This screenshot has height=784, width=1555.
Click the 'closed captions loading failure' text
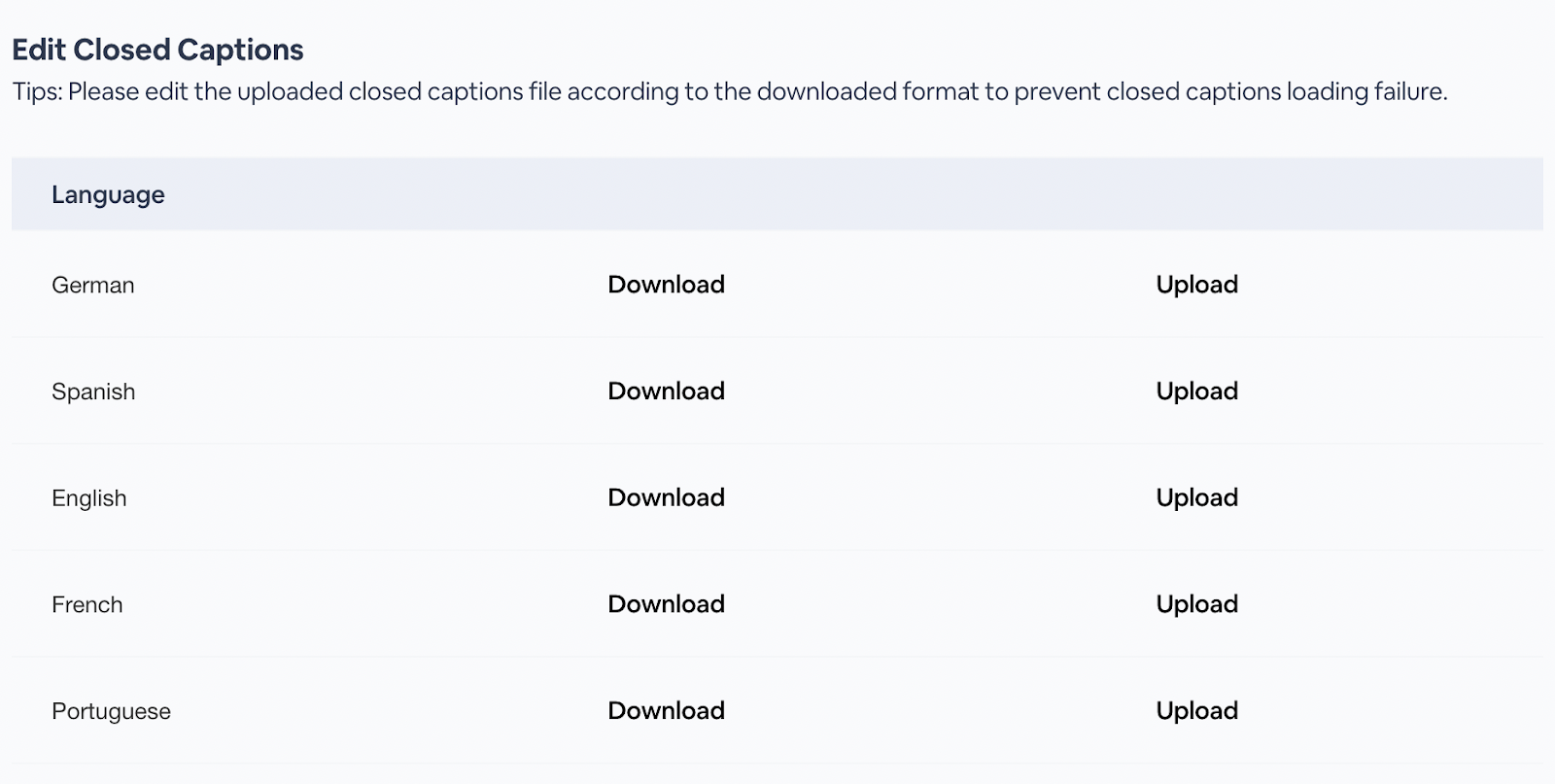[x=1276, y=92]
